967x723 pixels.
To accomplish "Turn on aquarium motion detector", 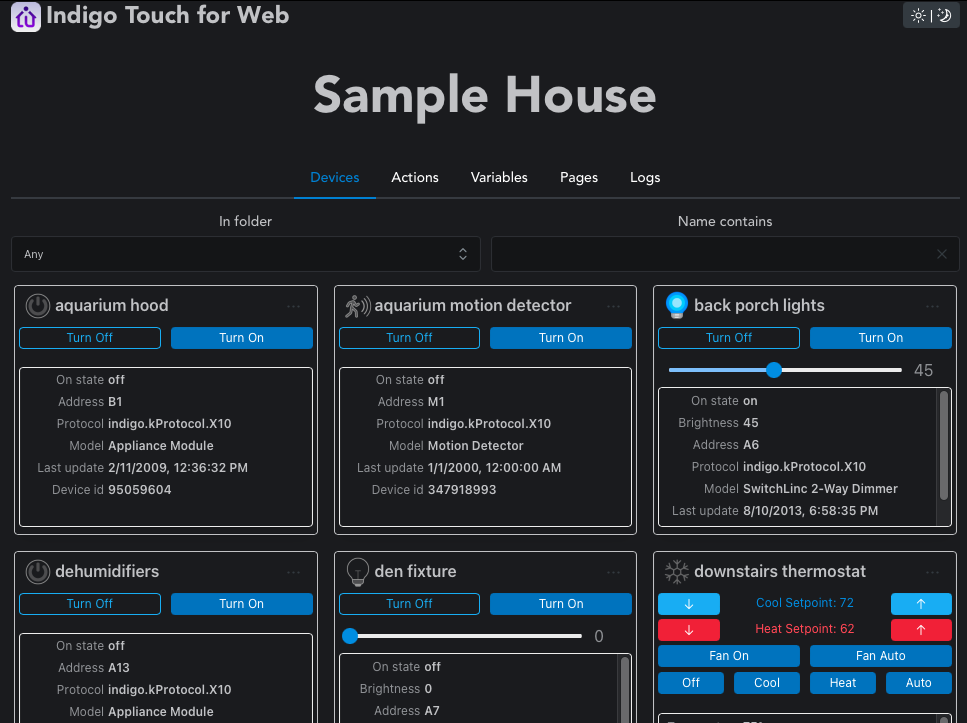I will point(561,338).
